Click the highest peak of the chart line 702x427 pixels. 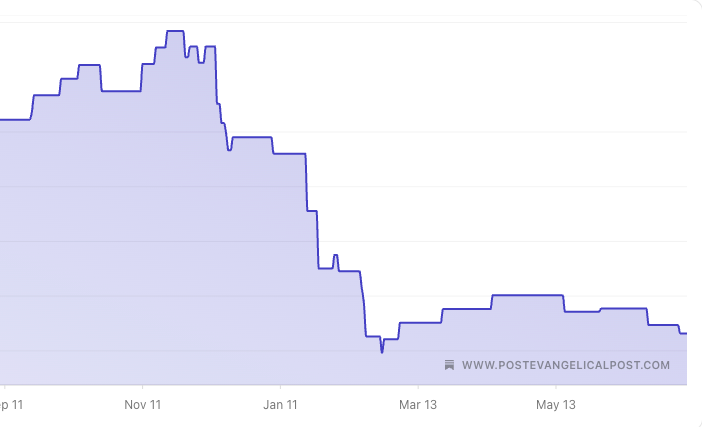[175, 31]
